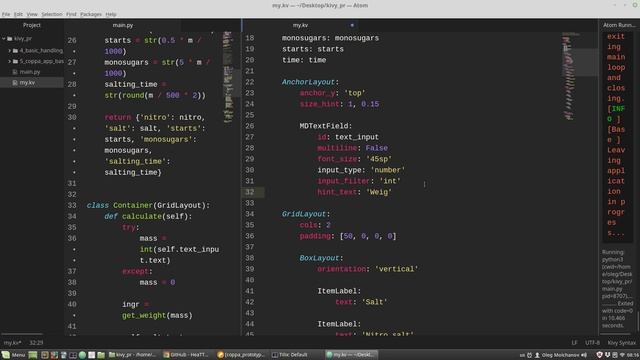Click text: 'Salt' line in my.kv

361,302
